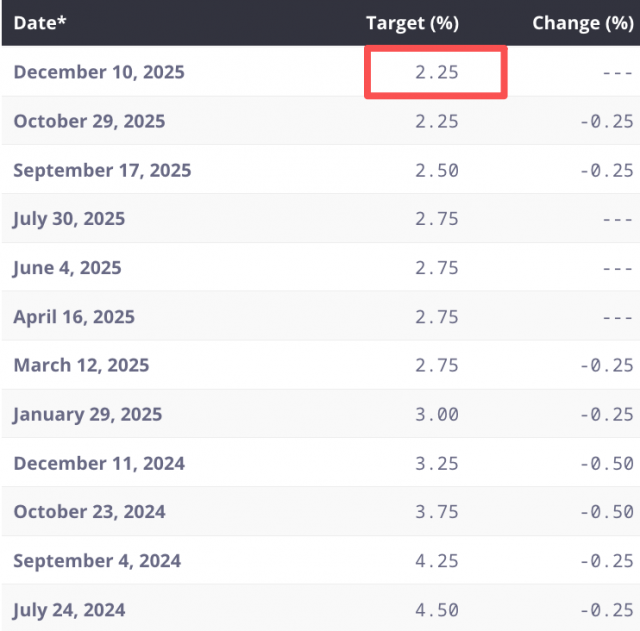Click the October 23, 2024 date
This screenshot has width=640, height=631.
90,512
